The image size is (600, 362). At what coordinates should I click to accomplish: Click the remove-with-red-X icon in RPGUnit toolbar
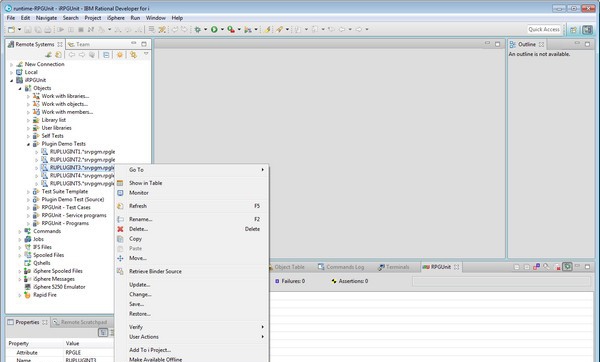[x=558, y=267]
